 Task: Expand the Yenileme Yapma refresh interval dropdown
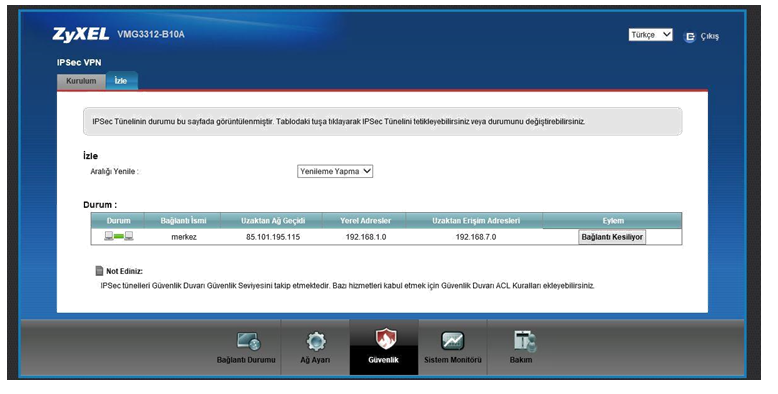click(335, 171)
